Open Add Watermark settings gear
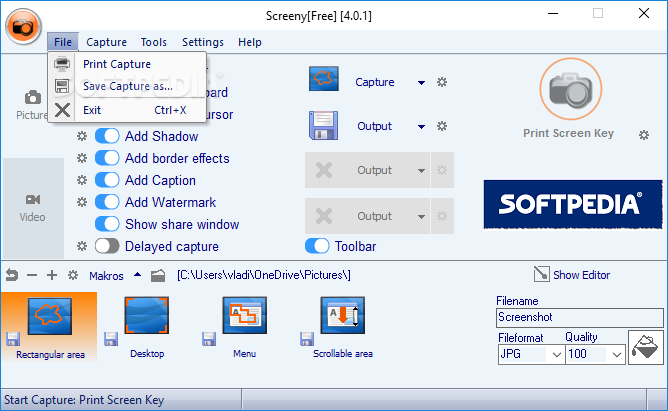 [82, 202]
